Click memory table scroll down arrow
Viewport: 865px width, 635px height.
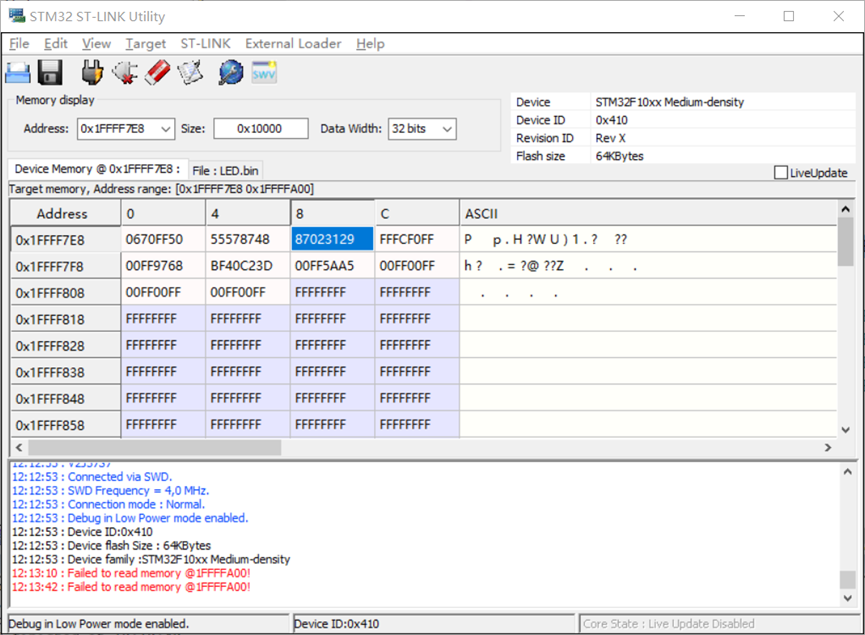point(845,430)
